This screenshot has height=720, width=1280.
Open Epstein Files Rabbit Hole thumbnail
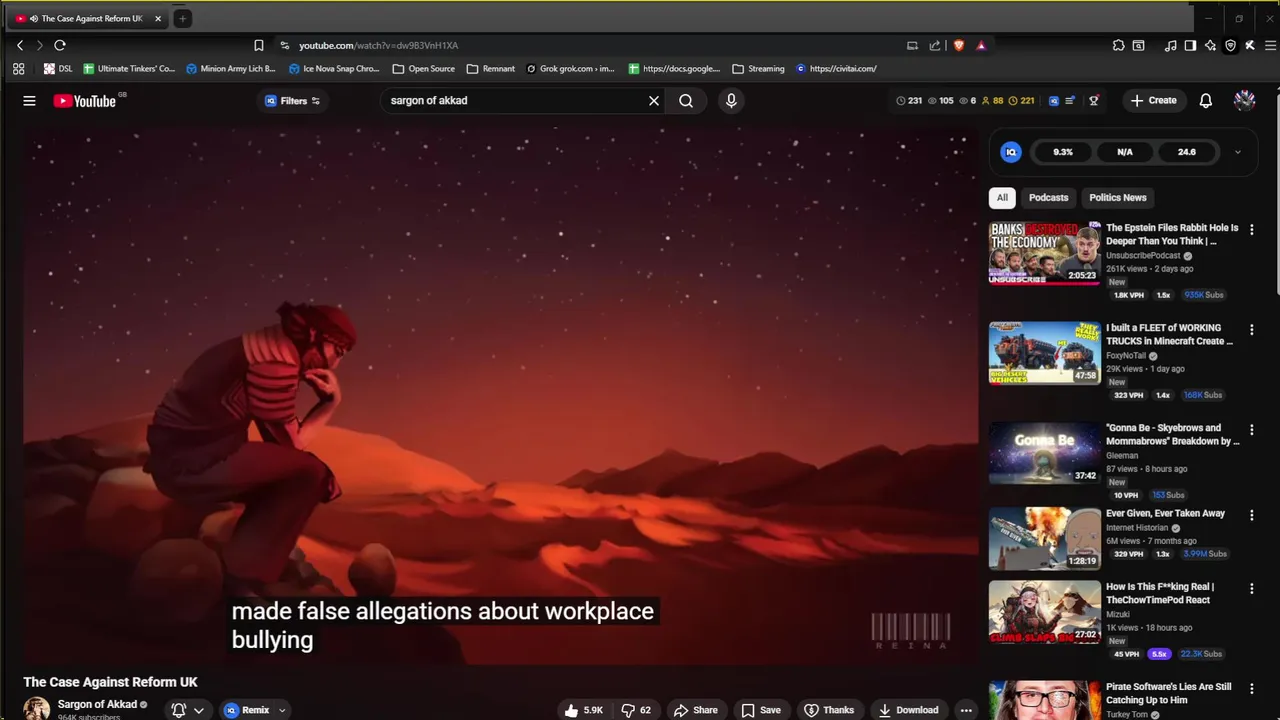tap(1044, 253)
